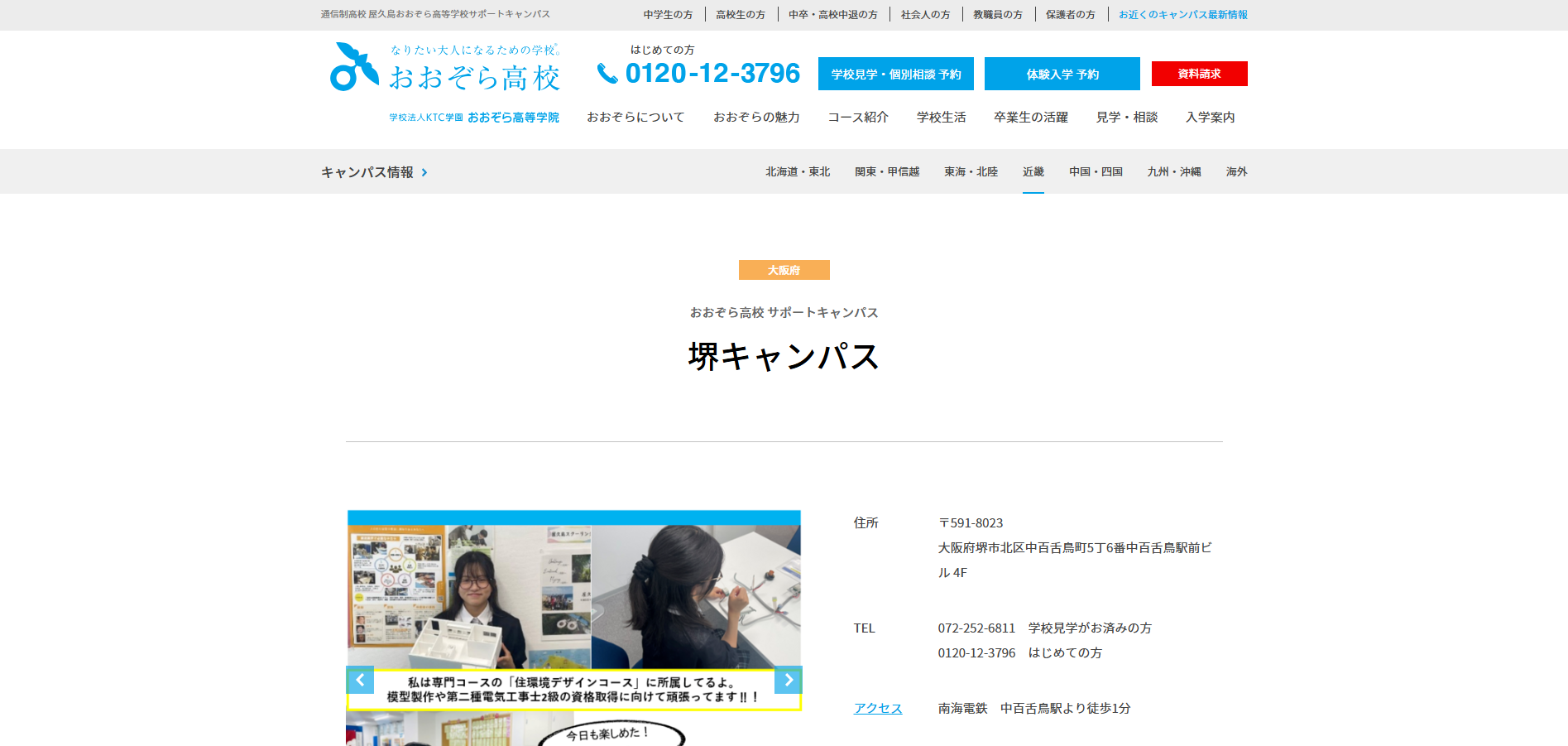
Task: Open 教職員の方 top link
Action: [998, 15]
